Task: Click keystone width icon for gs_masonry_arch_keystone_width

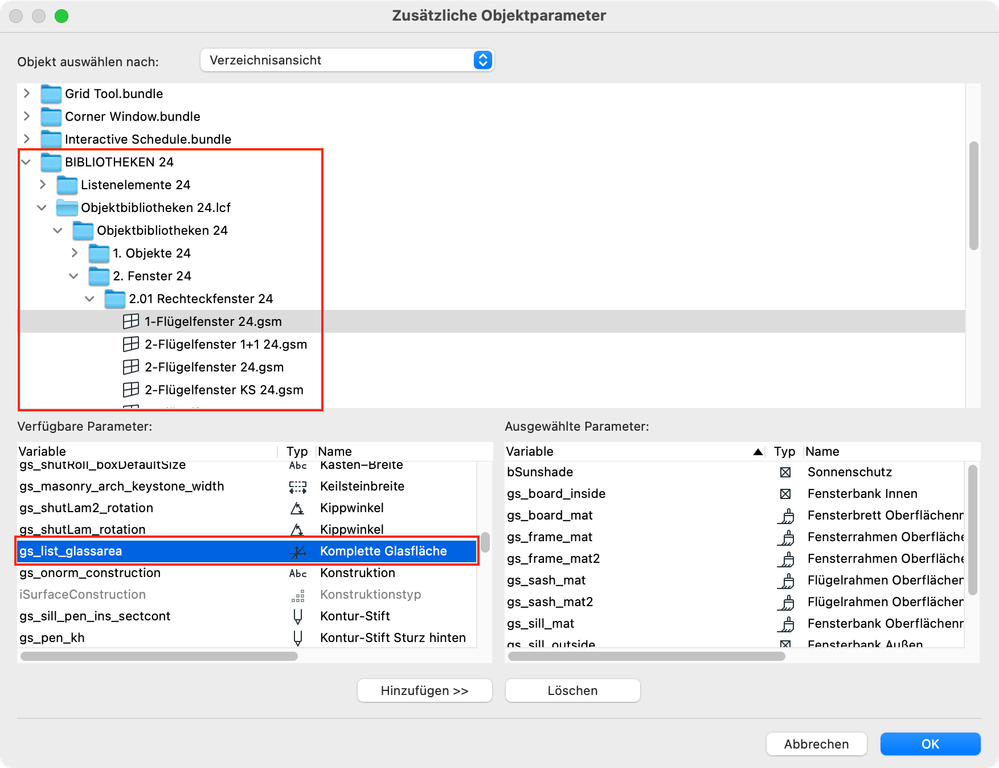Action: pyautogui.click(x=297, y=487)
